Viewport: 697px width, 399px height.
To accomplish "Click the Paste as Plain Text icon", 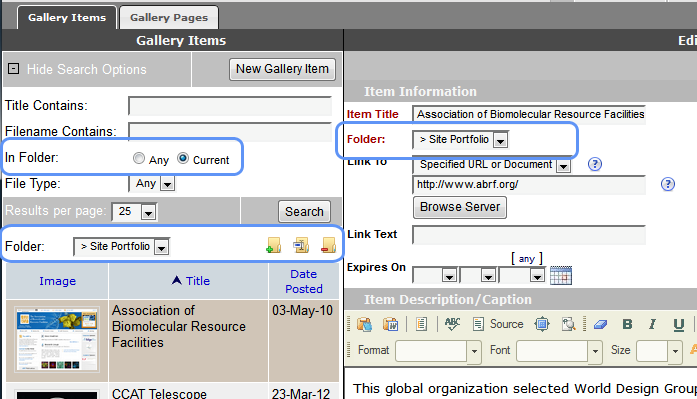I will pyautogui.click(x=365, y=324).
